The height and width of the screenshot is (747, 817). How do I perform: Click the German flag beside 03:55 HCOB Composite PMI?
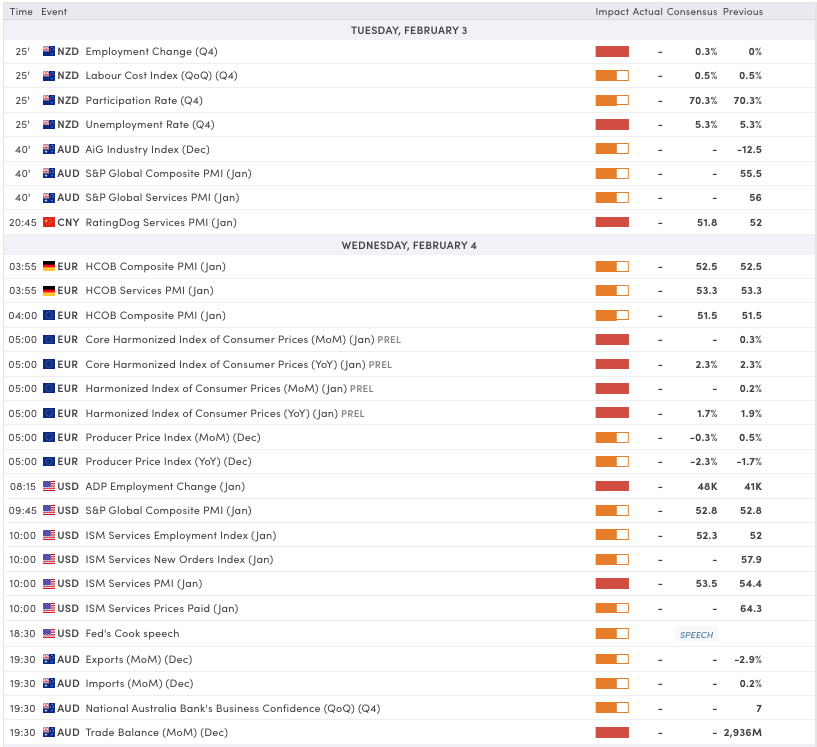(x=49, y=266)
